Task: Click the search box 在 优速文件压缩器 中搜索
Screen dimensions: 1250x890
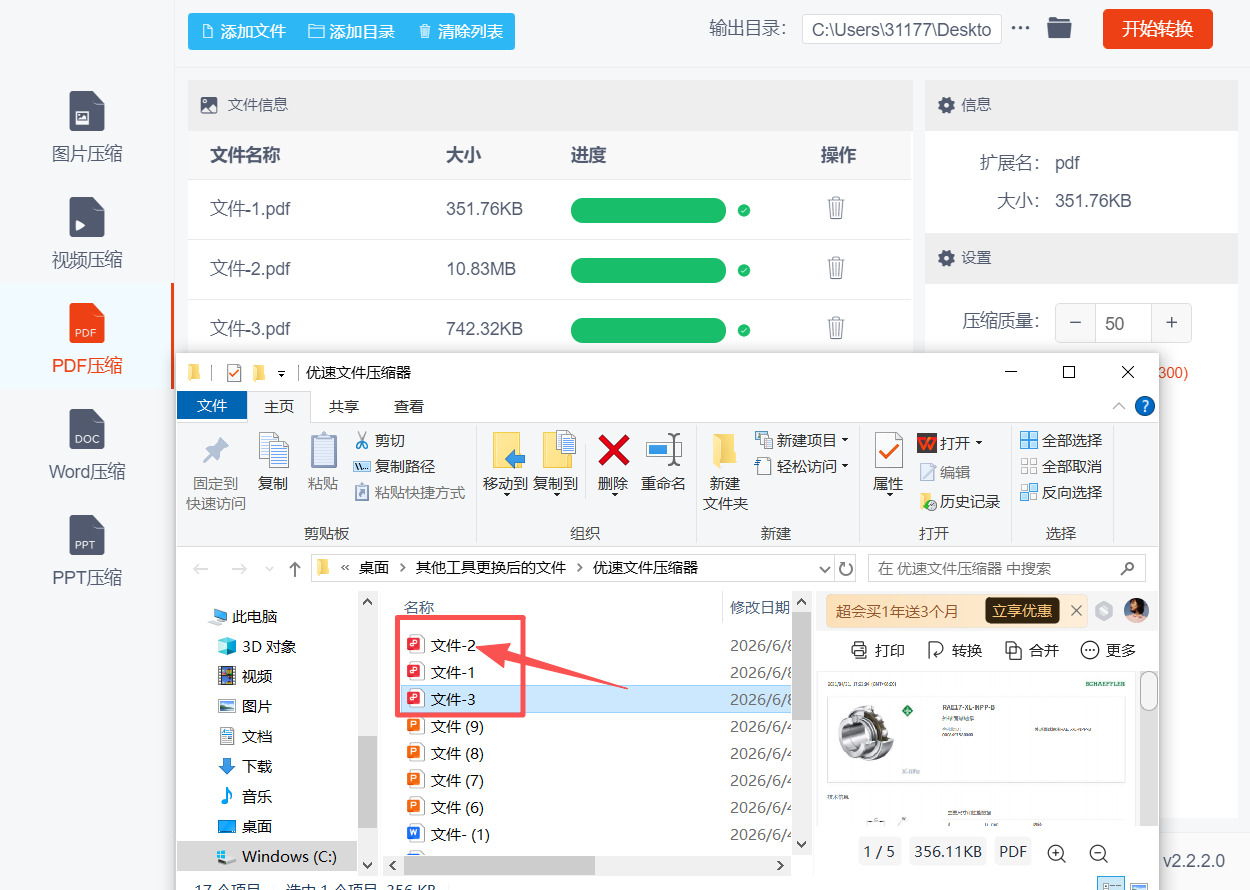Action: click(x=1007, y=568)
